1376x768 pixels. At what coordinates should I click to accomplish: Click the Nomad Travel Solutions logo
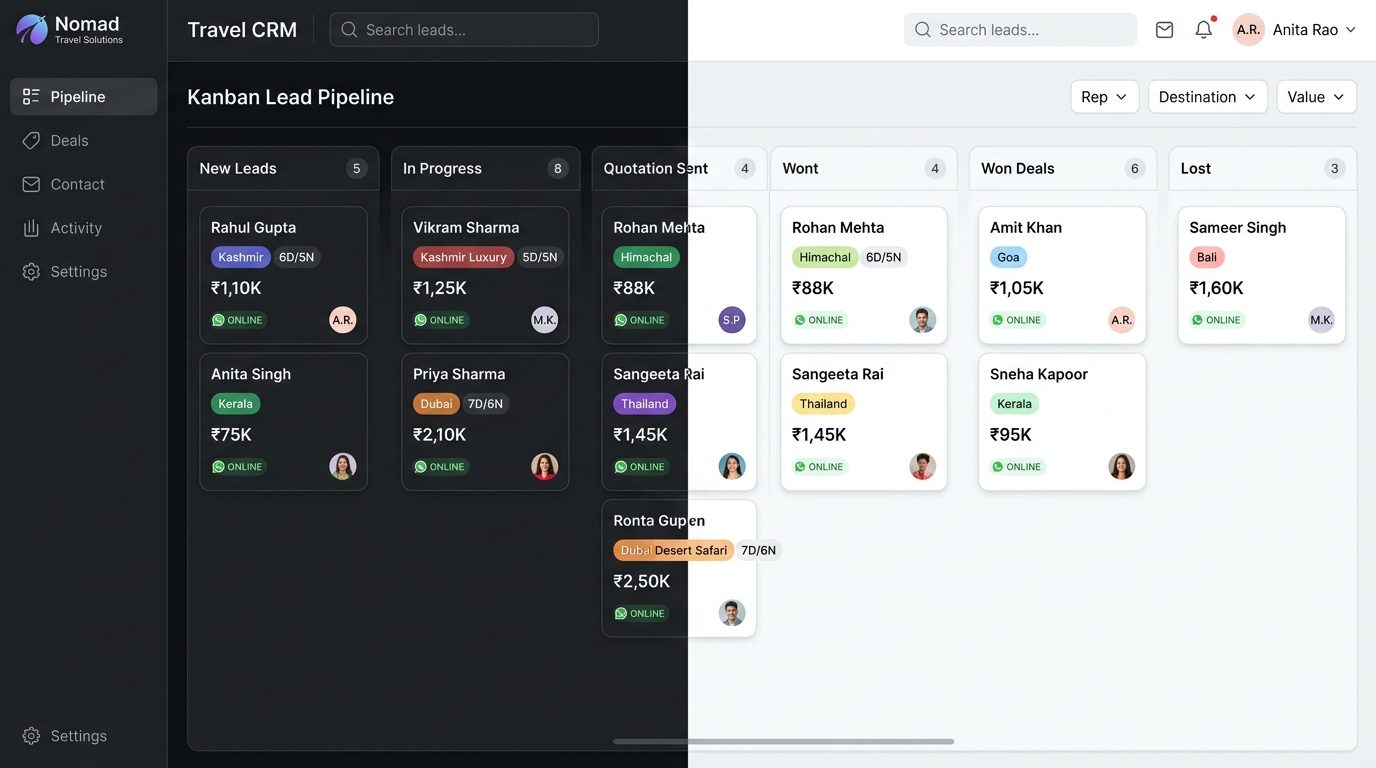[x=69, y=29]
